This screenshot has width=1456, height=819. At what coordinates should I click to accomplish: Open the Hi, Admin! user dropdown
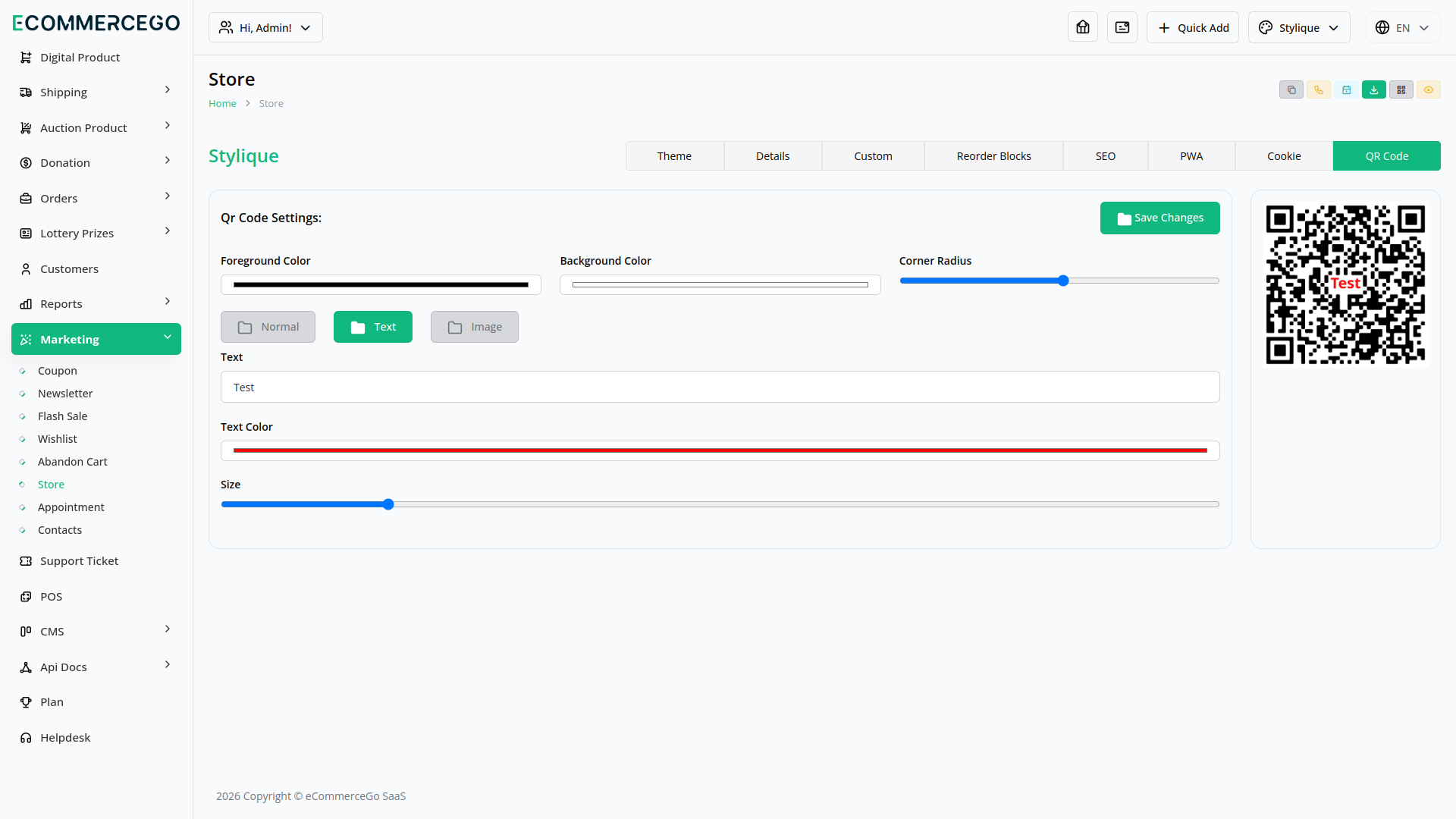point(265,27)
